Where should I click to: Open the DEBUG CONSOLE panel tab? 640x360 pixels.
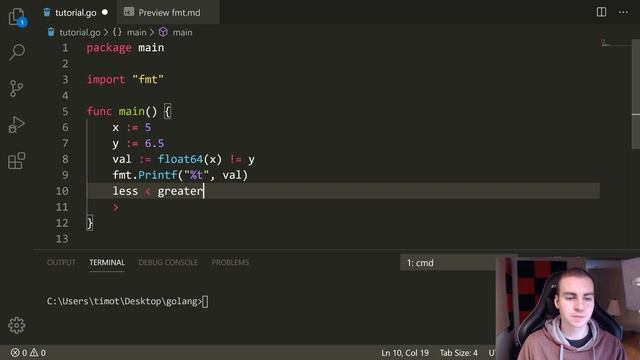(168, 262)
